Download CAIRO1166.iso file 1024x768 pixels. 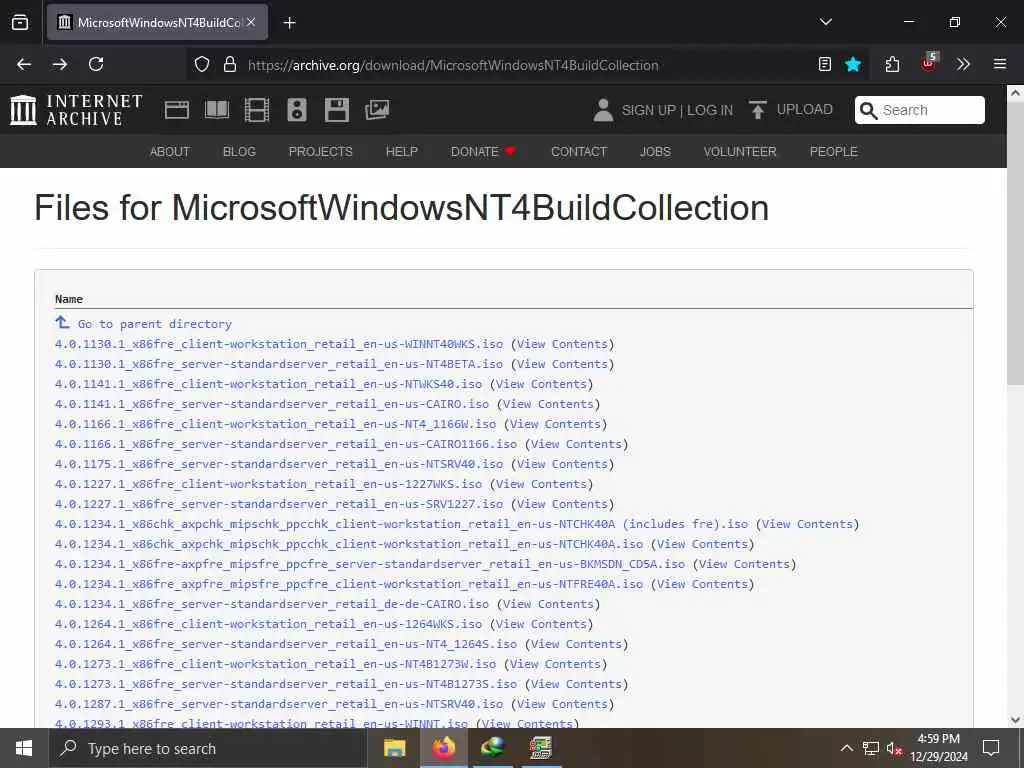[286, 444]
